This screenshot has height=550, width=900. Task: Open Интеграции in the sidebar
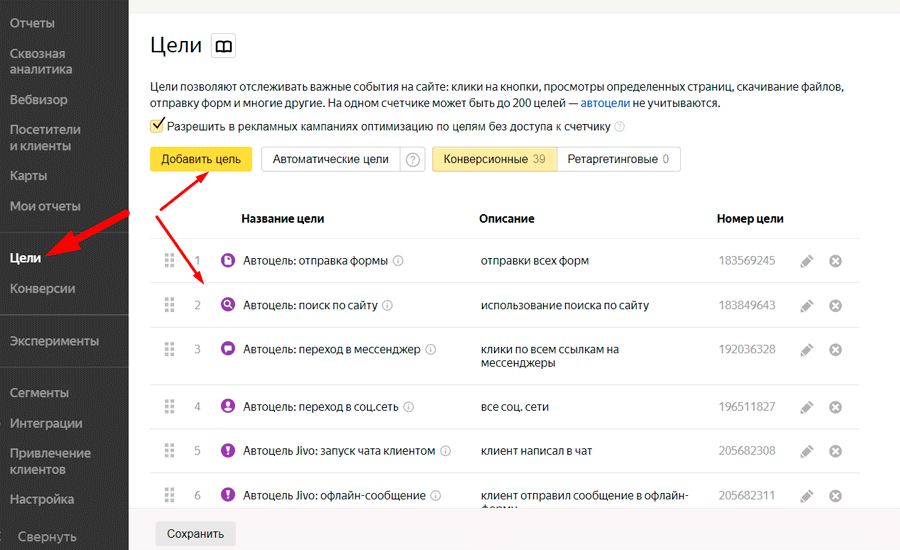click(x=46, y=424)
